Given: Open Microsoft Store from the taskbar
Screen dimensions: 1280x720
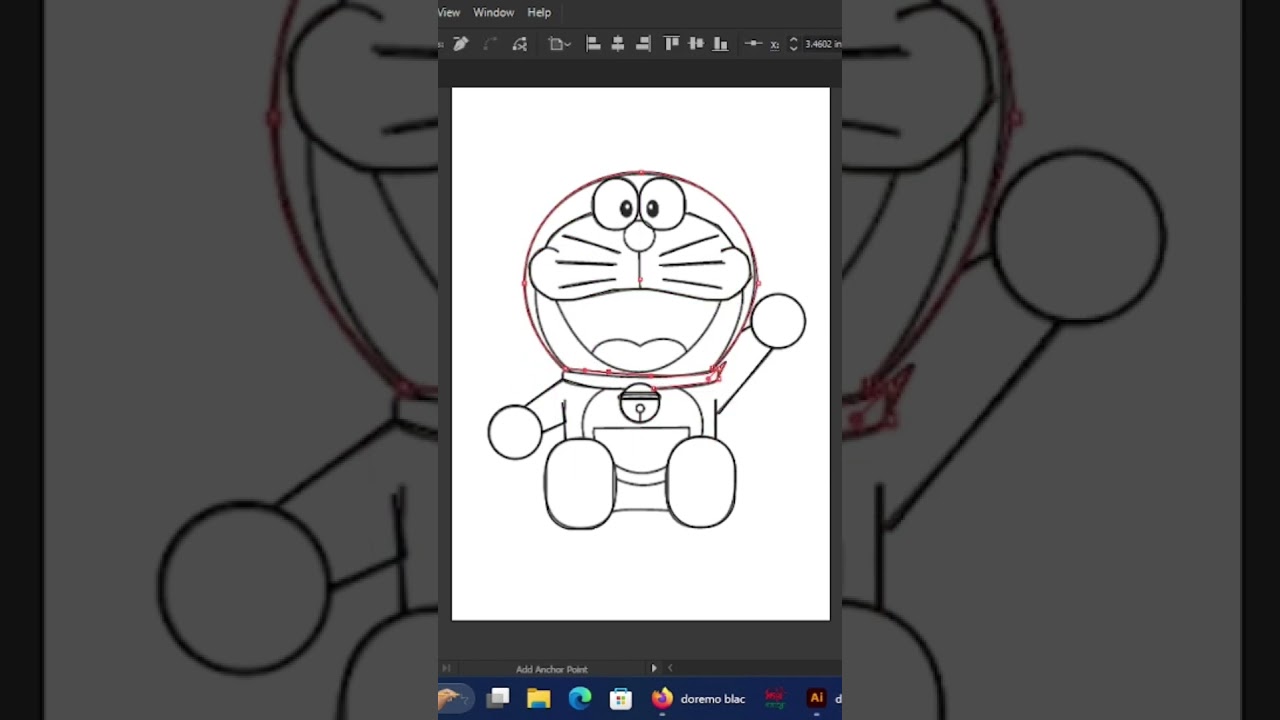Looking at the screenshot, I should click(621, 698).
